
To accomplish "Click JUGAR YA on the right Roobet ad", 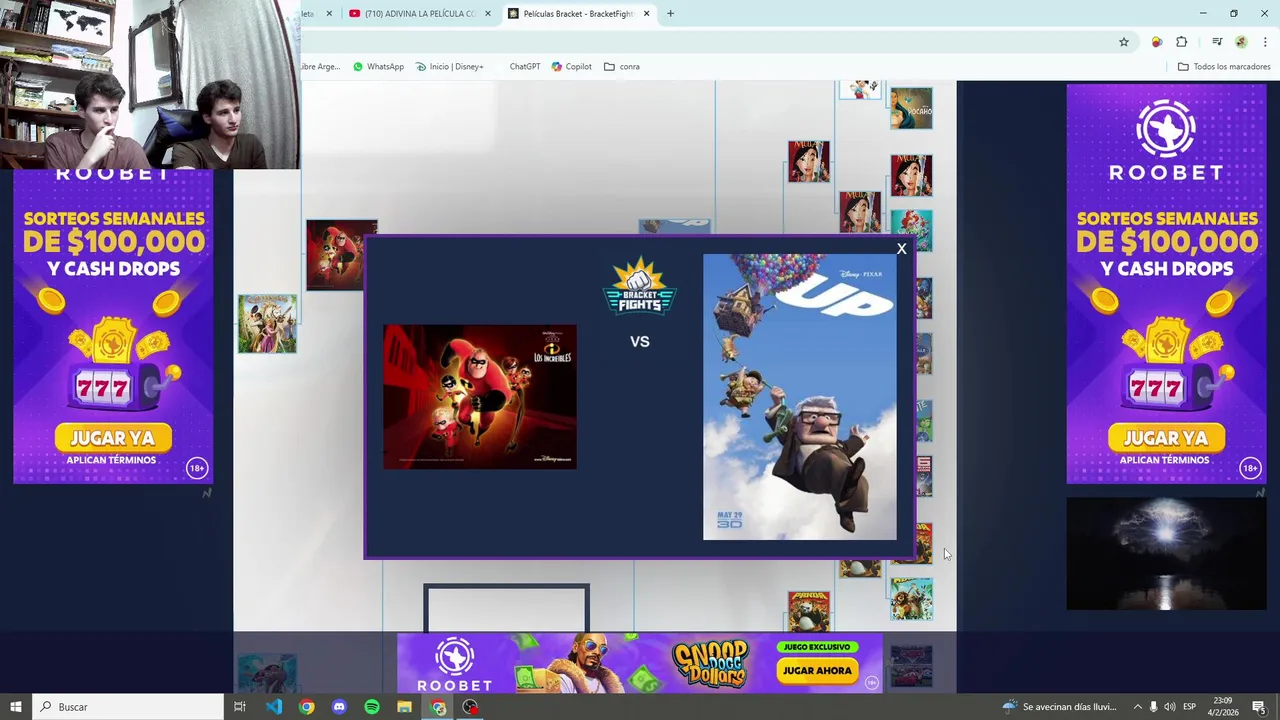I will 1166,438.
